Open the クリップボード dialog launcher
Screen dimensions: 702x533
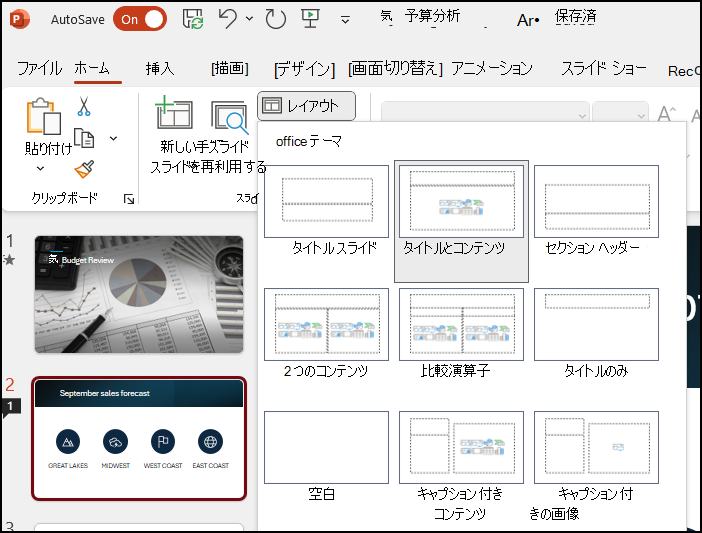tap(129, 199)
